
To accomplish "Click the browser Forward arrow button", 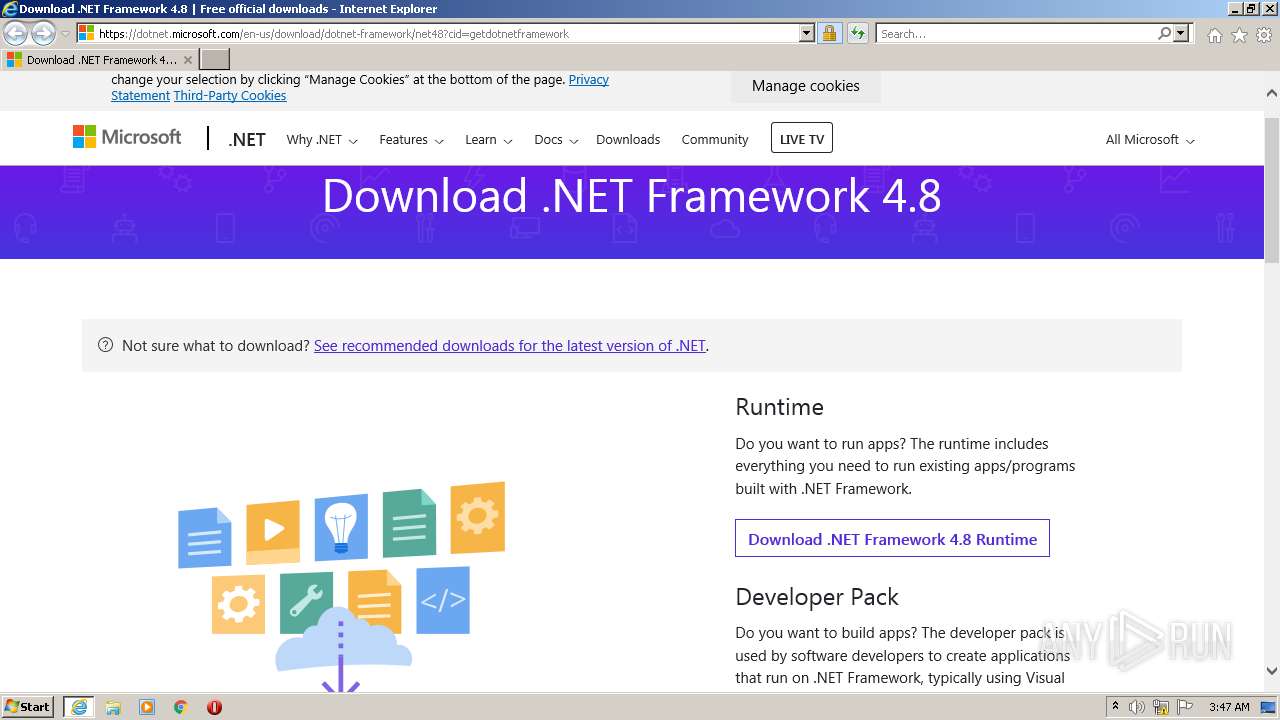I will pyautogui.click(x=43, y=34).
